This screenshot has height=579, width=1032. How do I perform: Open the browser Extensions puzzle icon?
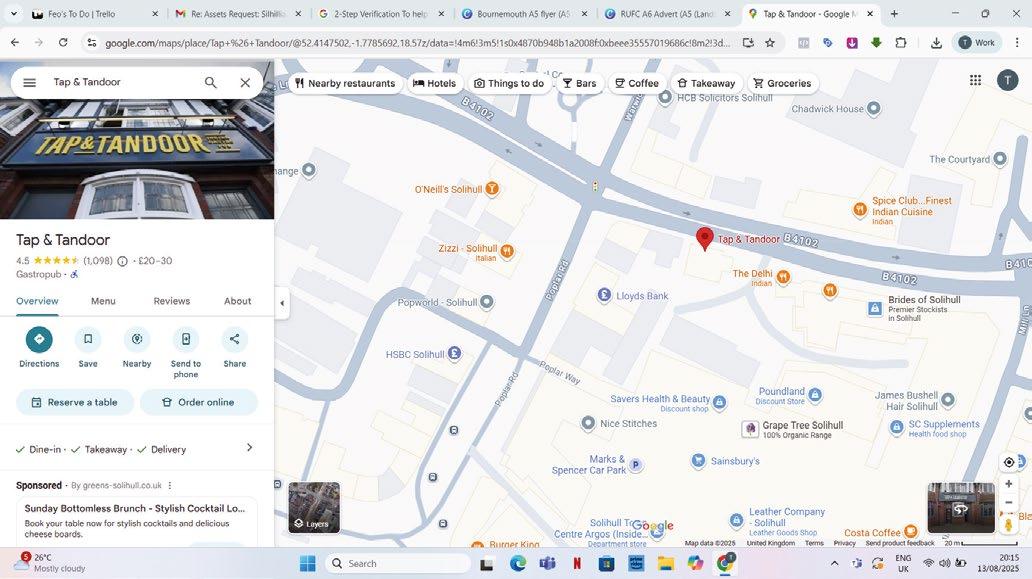tap(900, 43)
